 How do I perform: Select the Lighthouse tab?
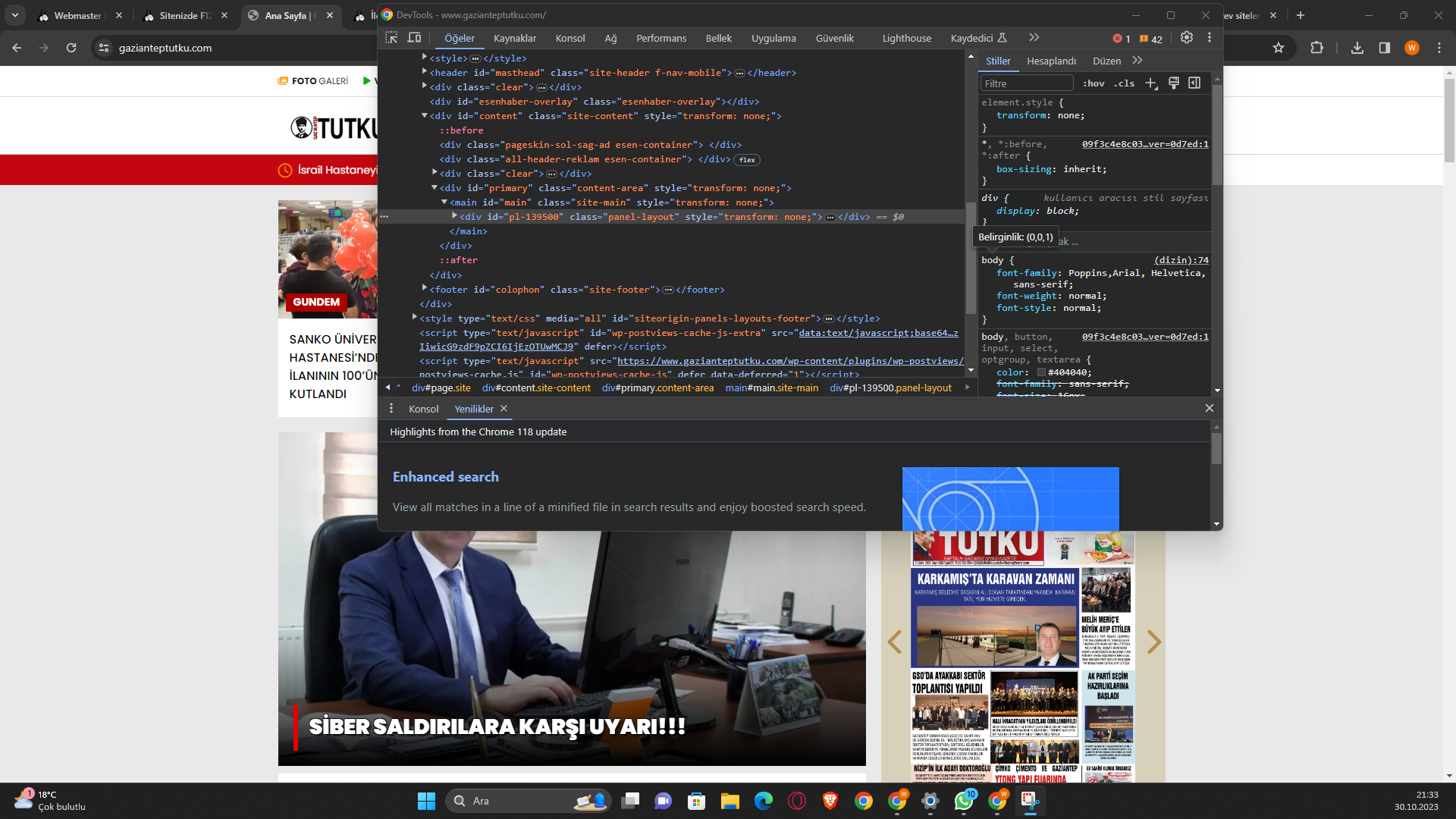[x=907, y=39]
